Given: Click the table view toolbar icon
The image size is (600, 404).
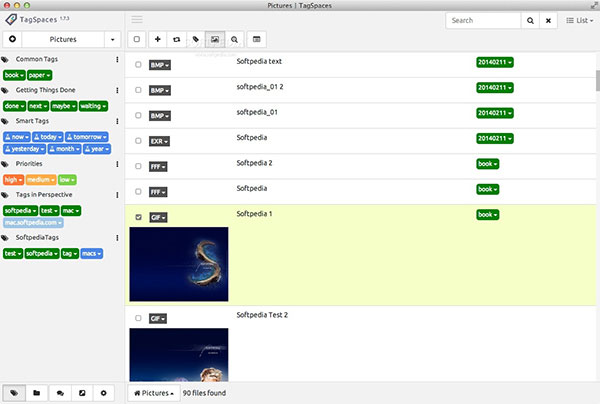Looking at the screenshot, I should click(x=256, y=39).
